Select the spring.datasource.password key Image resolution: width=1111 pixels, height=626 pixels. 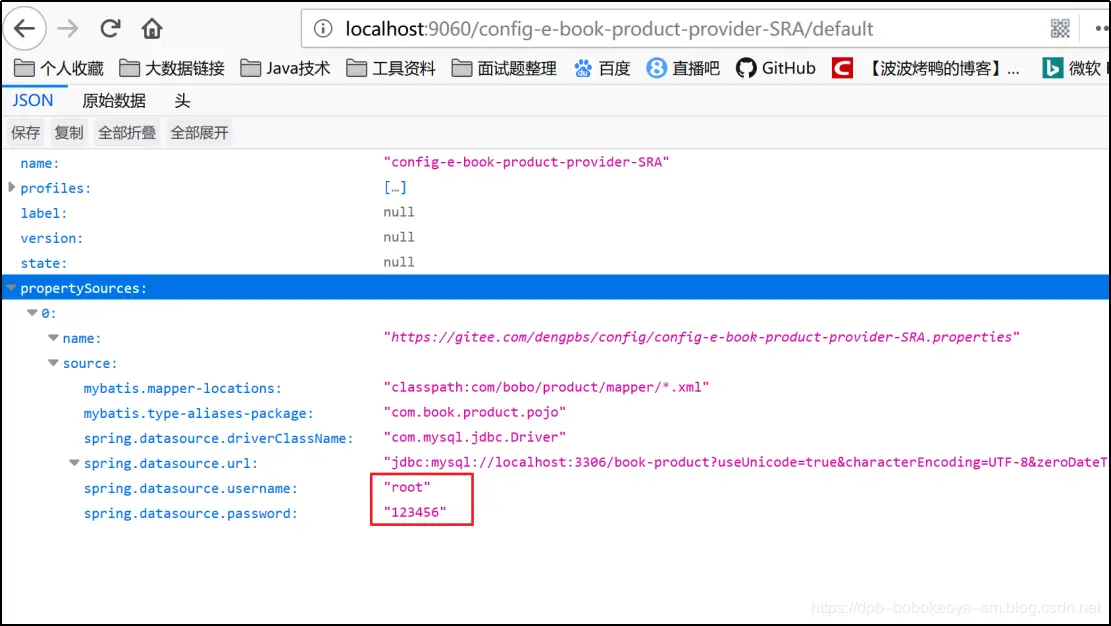(191, 513)
